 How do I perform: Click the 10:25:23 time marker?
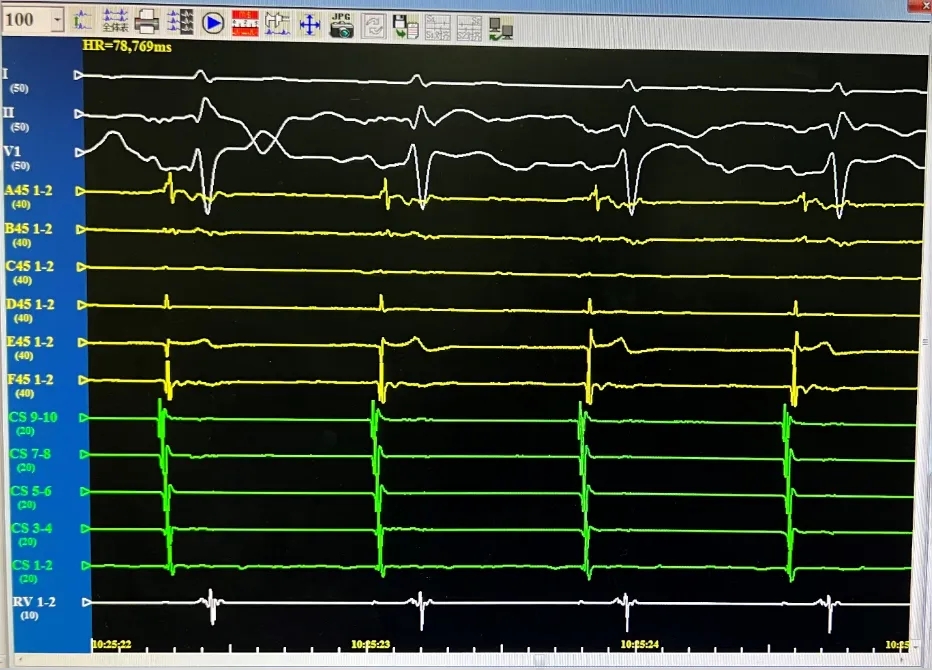(371, 644)
